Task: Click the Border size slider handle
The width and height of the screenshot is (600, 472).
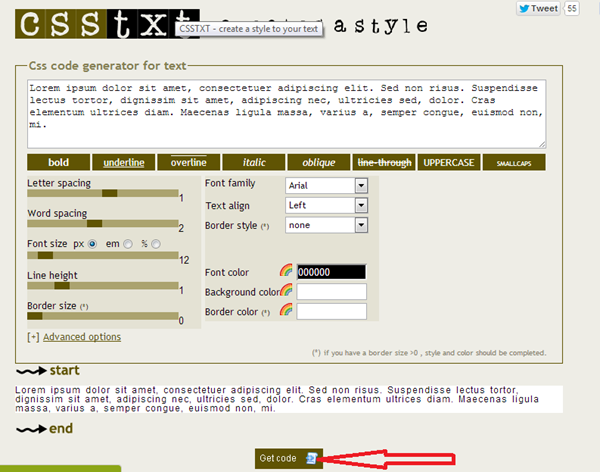Action: [x=35, y=316]
